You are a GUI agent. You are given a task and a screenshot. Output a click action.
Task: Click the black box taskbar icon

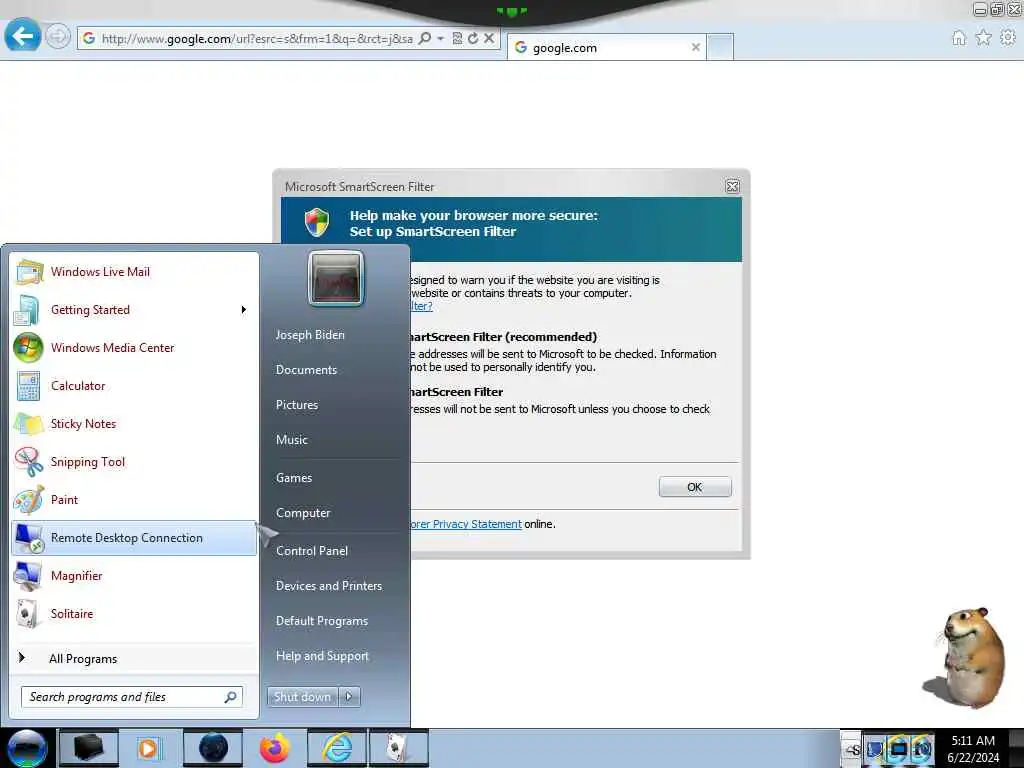[89, 748]
